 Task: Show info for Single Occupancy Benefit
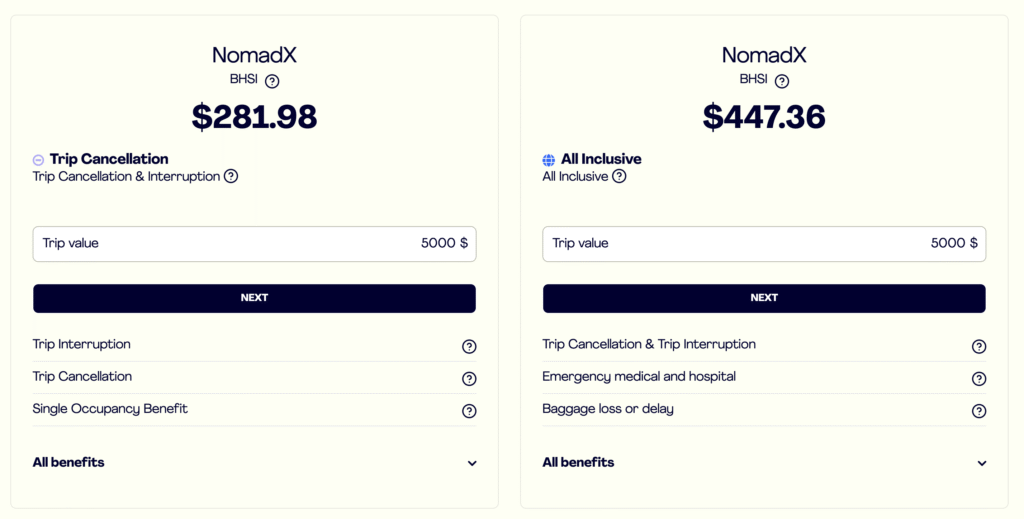point(469,410)
